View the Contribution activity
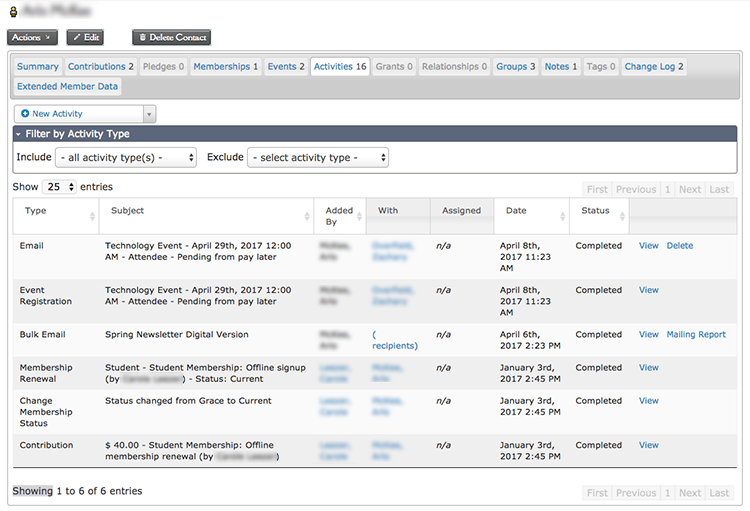The height and width of the screenshot is (511, 750). coord(649,445)
